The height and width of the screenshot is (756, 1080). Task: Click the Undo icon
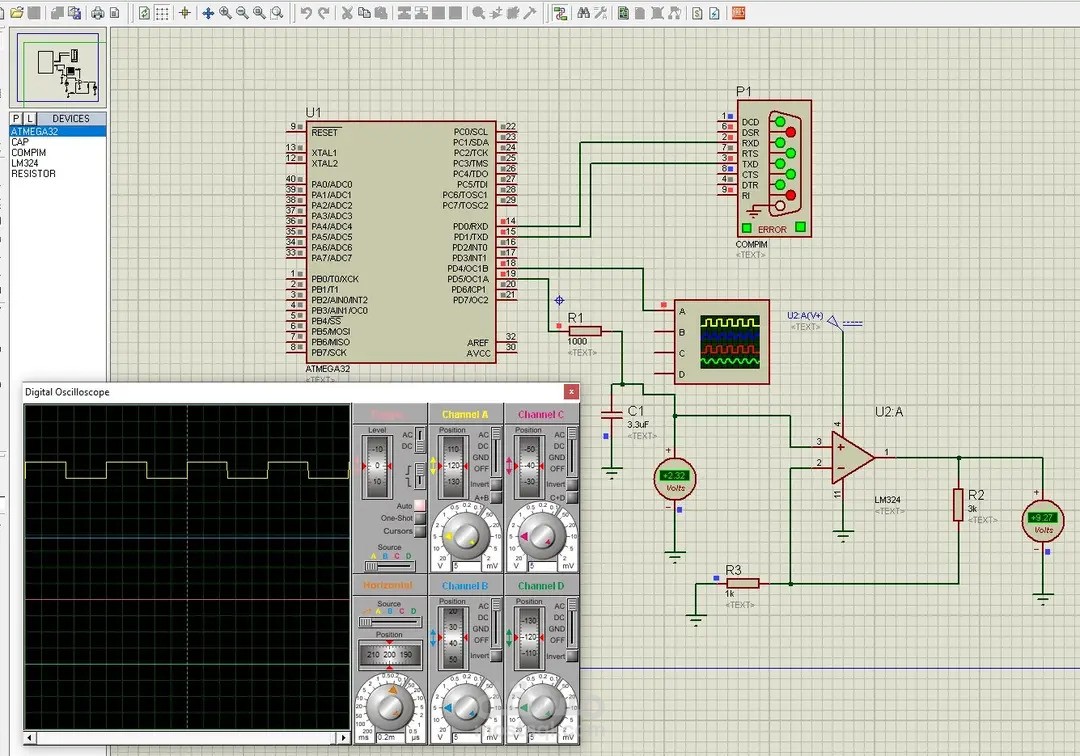pos(308,12)
